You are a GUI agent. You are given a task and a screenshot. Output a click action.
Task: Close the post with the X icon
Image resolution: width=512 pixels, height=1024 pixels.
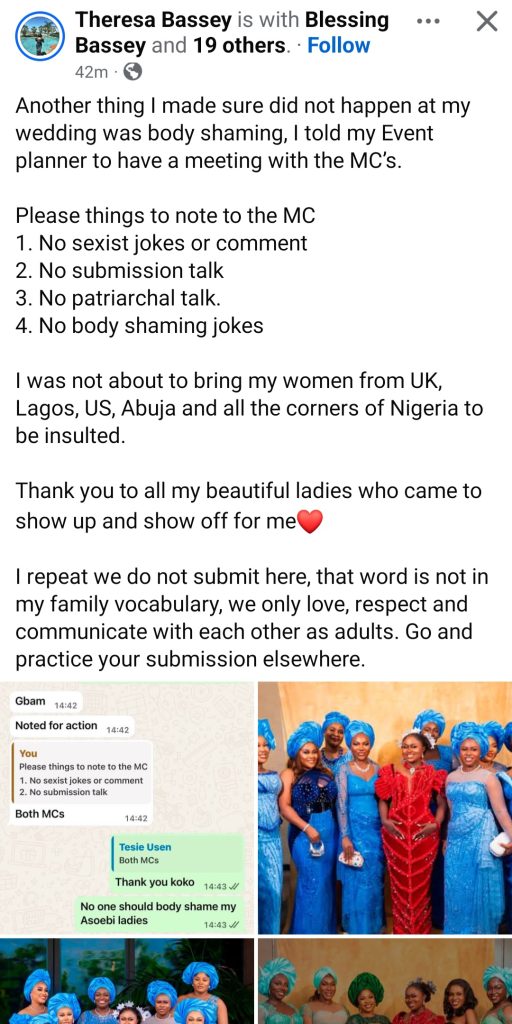[x=487, y=22]
